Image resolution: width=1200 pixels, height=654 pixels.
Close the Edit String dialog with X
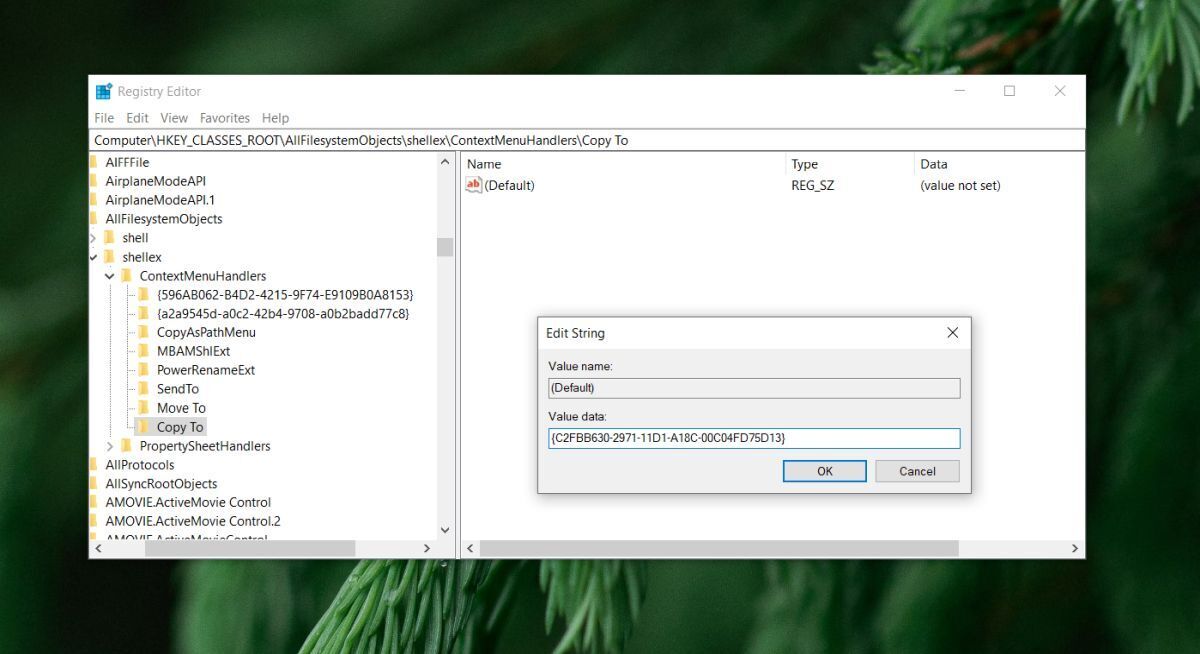pos(952,333)
